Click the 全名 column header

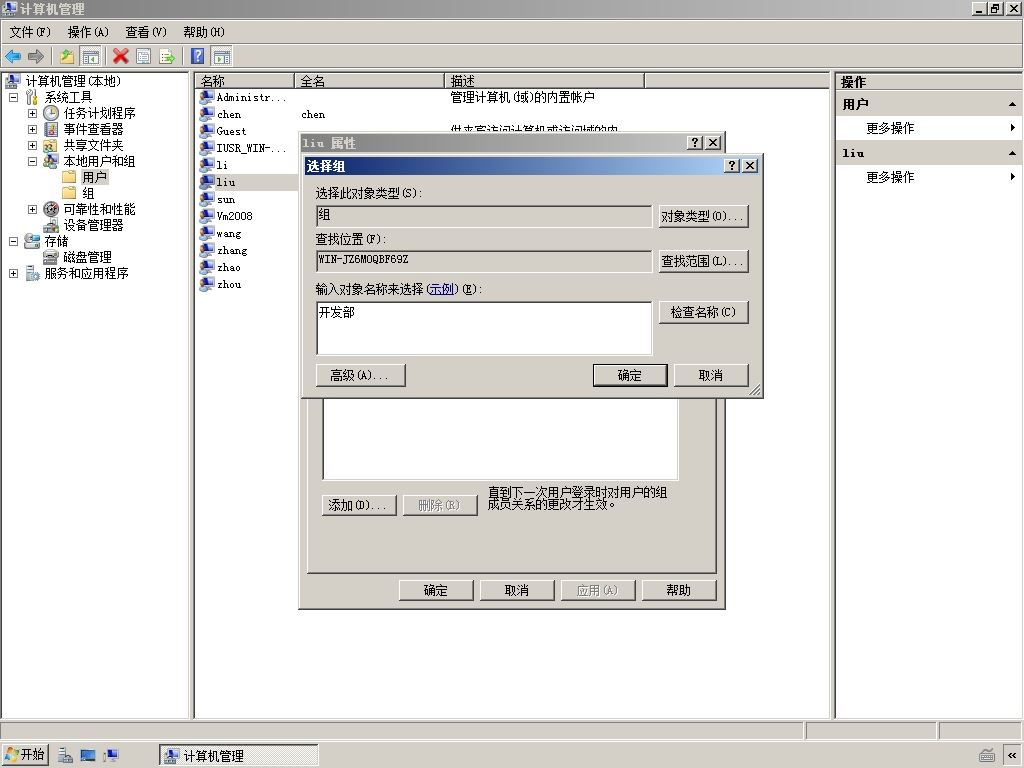pyautogui.click(x=370, y=81)
